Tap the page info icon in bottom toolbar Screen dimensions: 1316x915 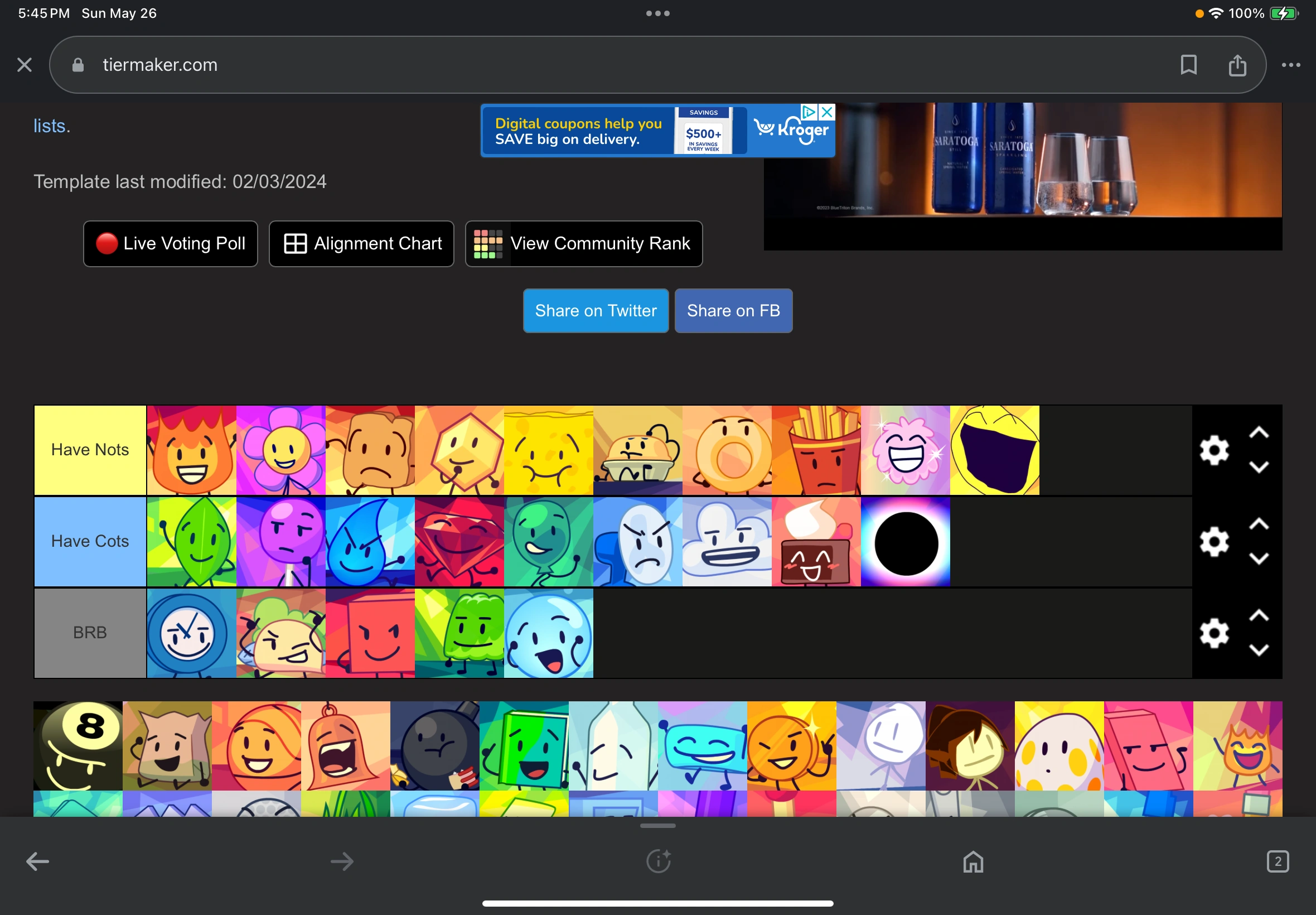(x=657, y=860)
